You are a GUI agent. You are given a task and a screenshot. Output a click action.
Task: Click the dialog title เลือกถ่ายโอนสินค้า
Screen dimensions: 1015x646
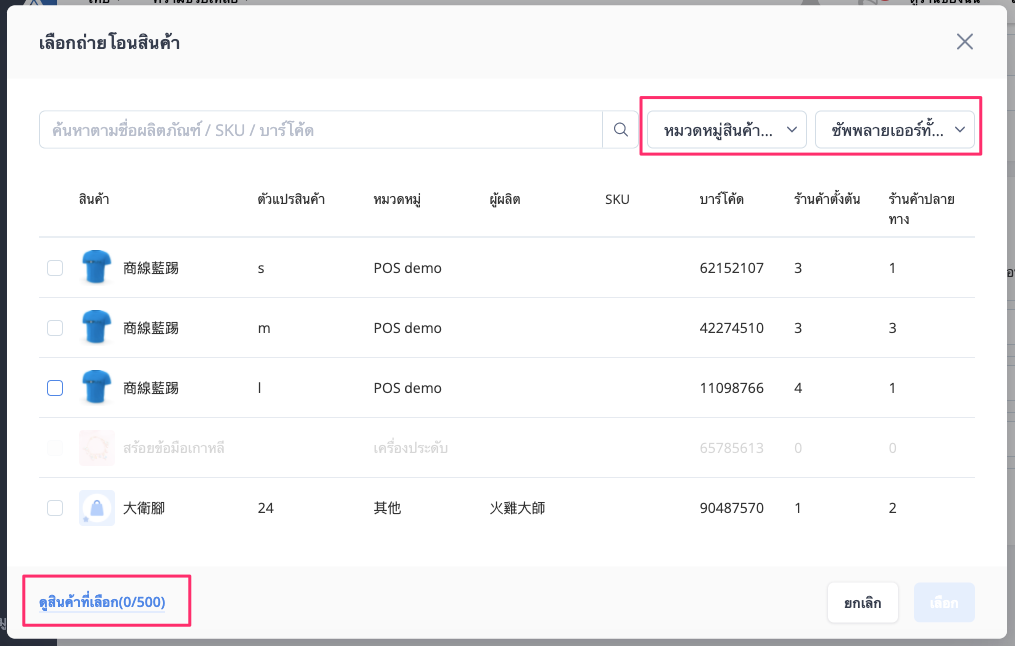click(x=109, y=43)
